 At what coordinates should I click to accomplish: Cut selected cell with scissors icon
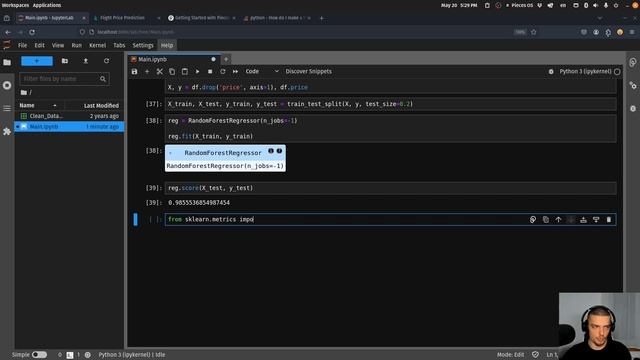pos(160,71)
